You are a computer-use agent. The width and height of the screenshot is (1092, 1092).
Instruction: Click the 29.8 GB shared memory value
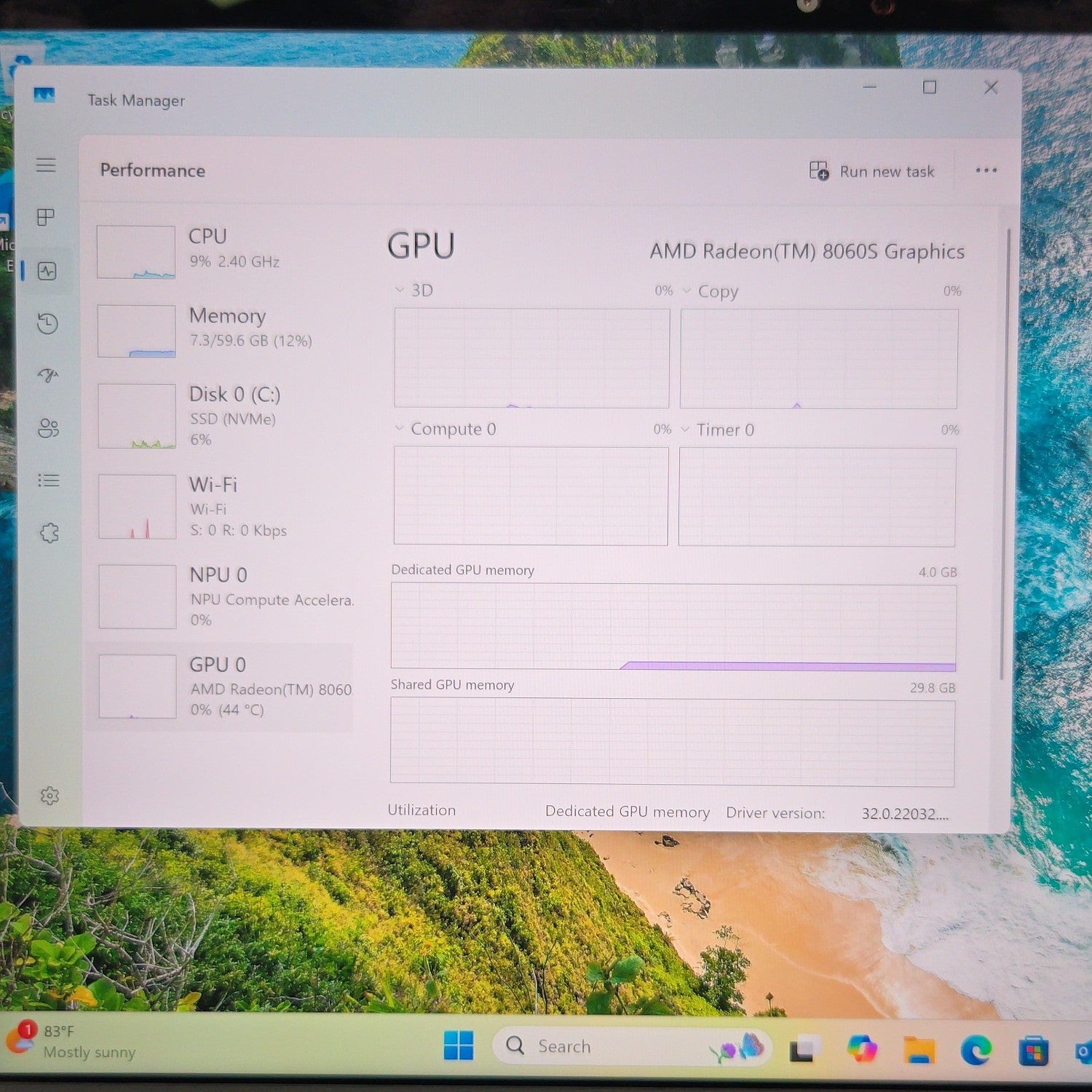(933, 688)
